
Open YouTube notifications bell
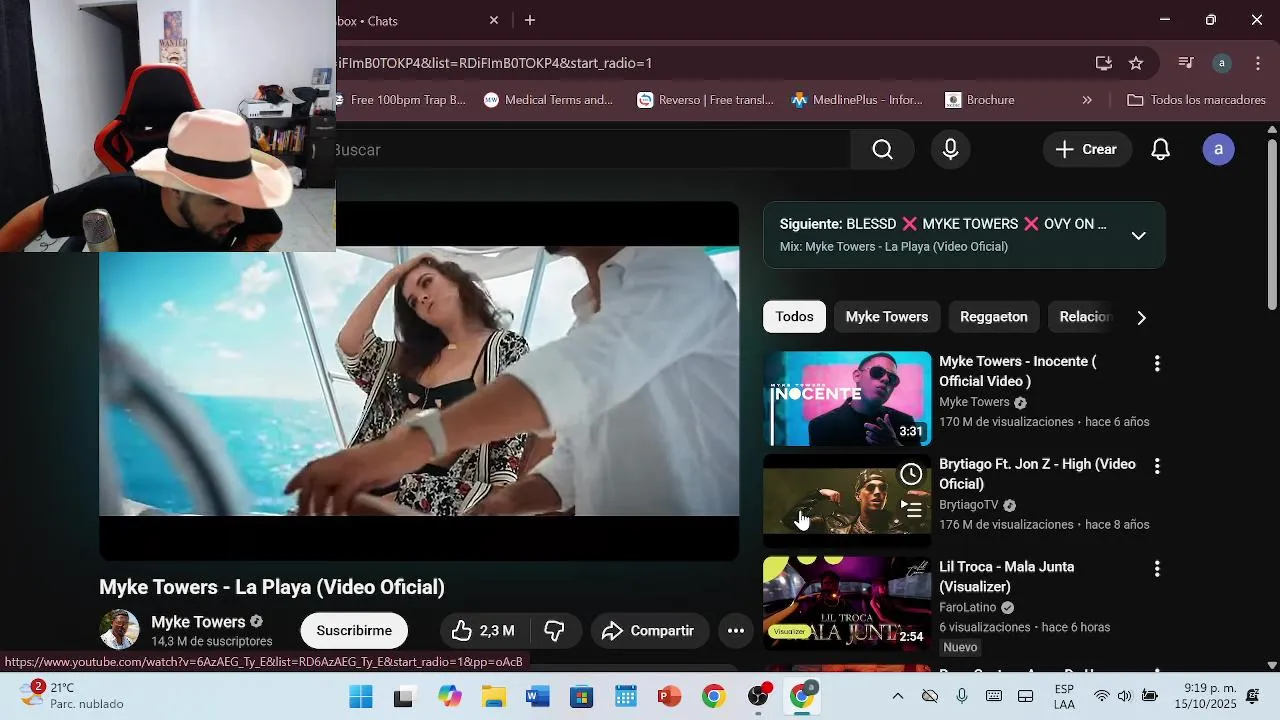point(1160,150)
